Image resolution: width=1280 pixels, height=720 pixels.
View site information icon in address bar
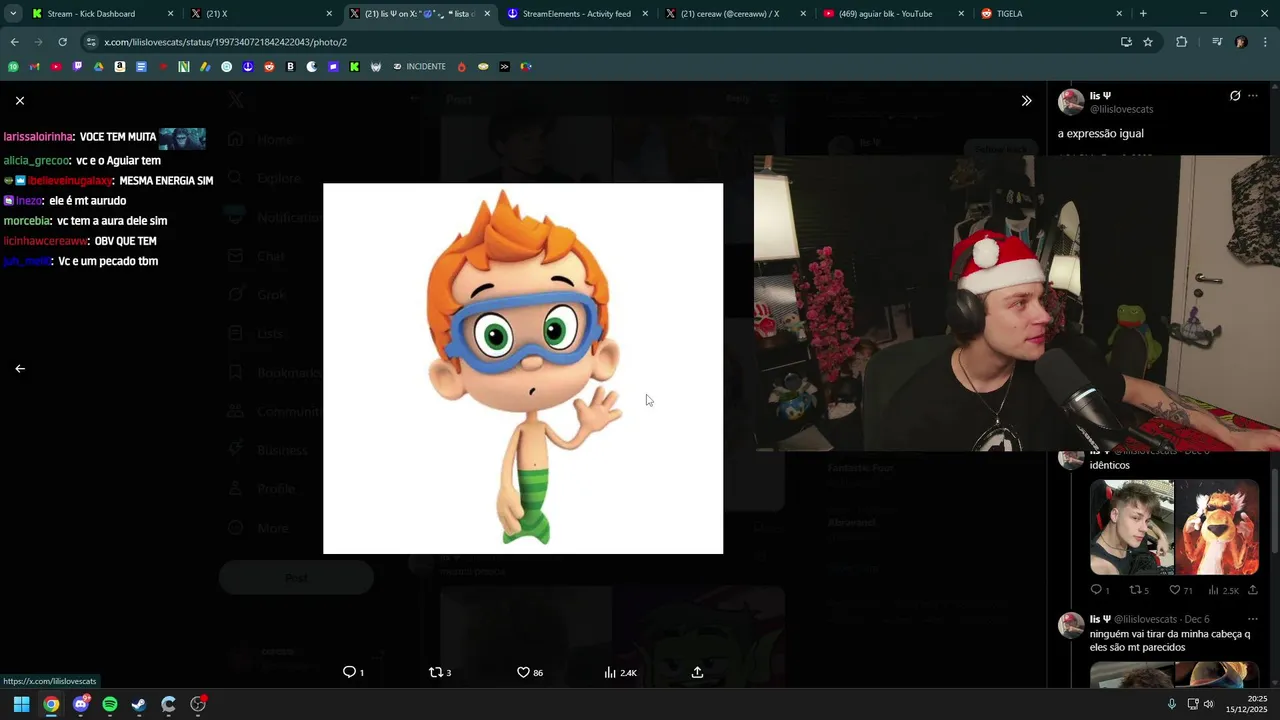coord(91,42)
